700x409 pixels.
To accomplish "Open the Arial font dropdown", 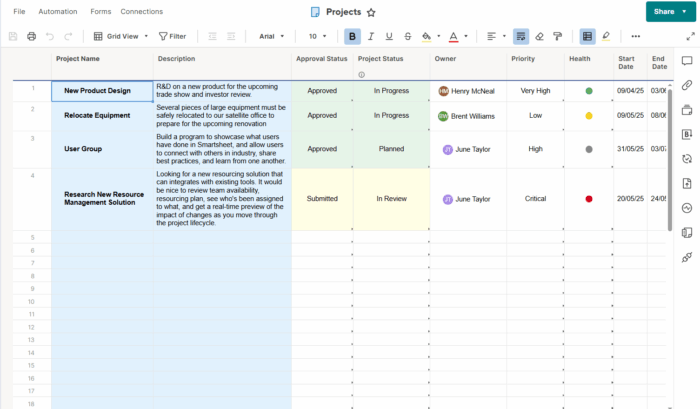I will (271, 36).
